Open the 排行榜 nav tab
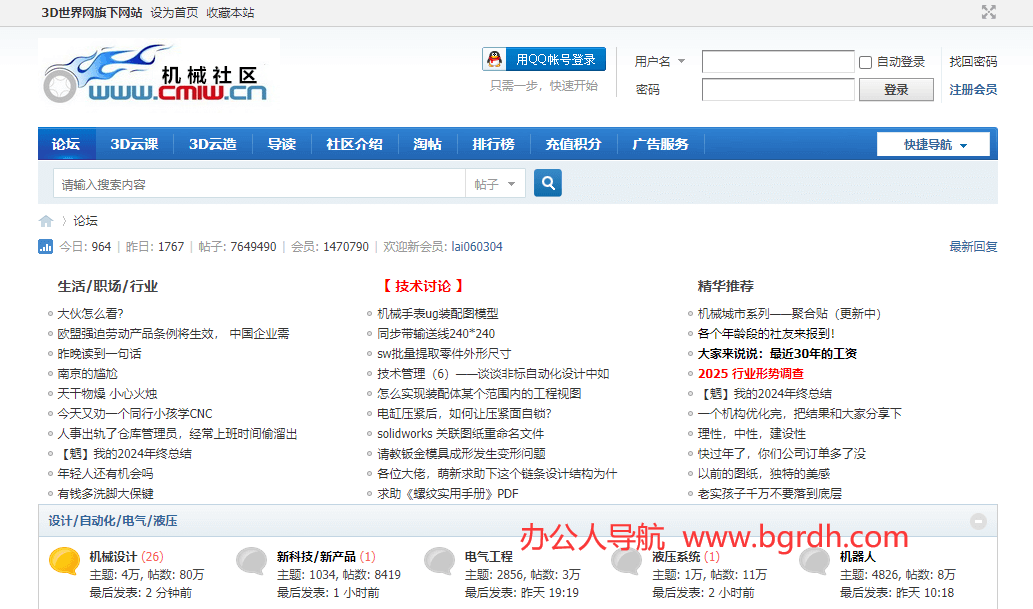Screen dimensions: 1033x609 tap(493, 144)
